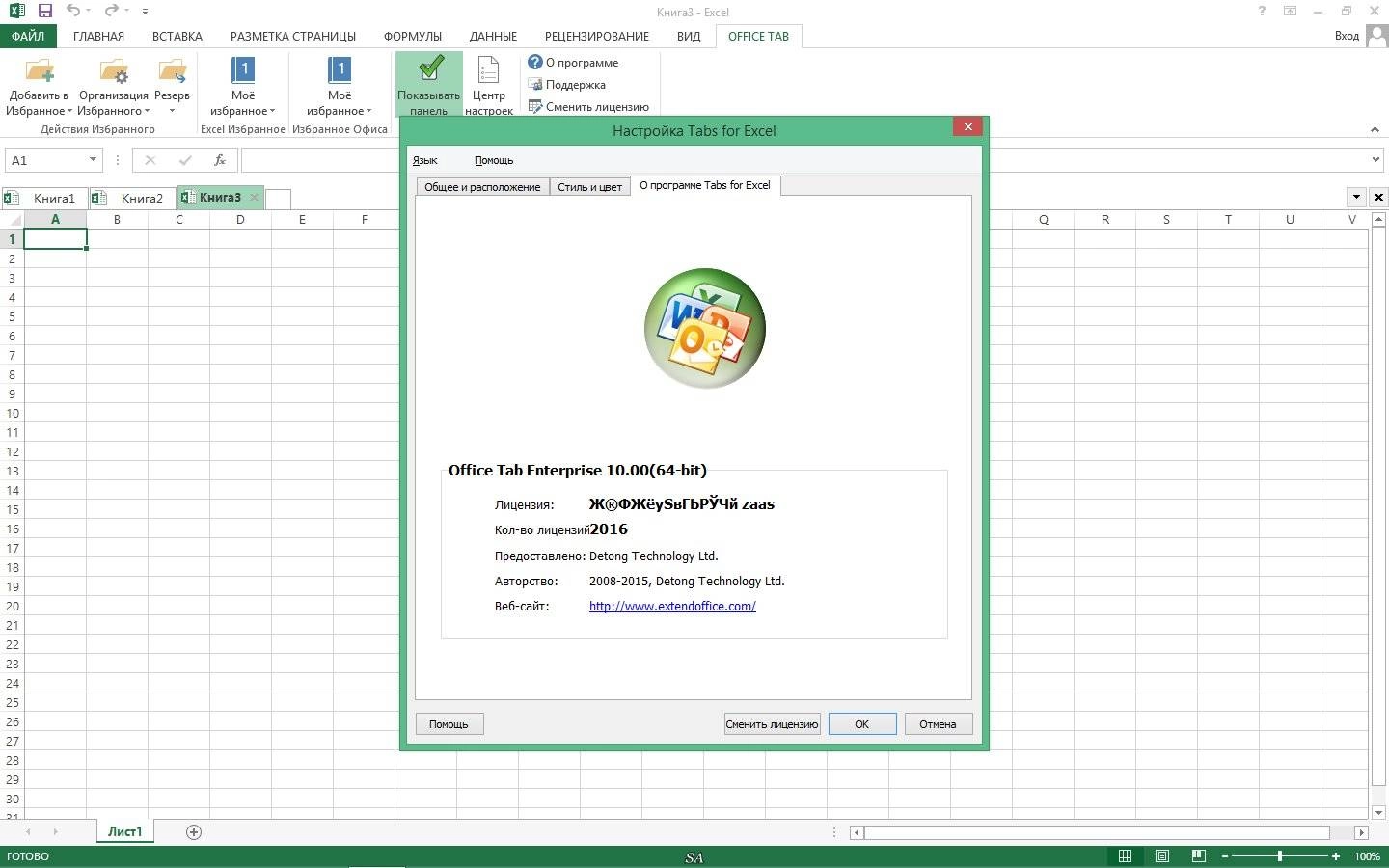This screenshot has height=868, width=1389.
Task: Save workbook with the floppy disk icon
Action: pyautogui.click(x=44, y=11)
